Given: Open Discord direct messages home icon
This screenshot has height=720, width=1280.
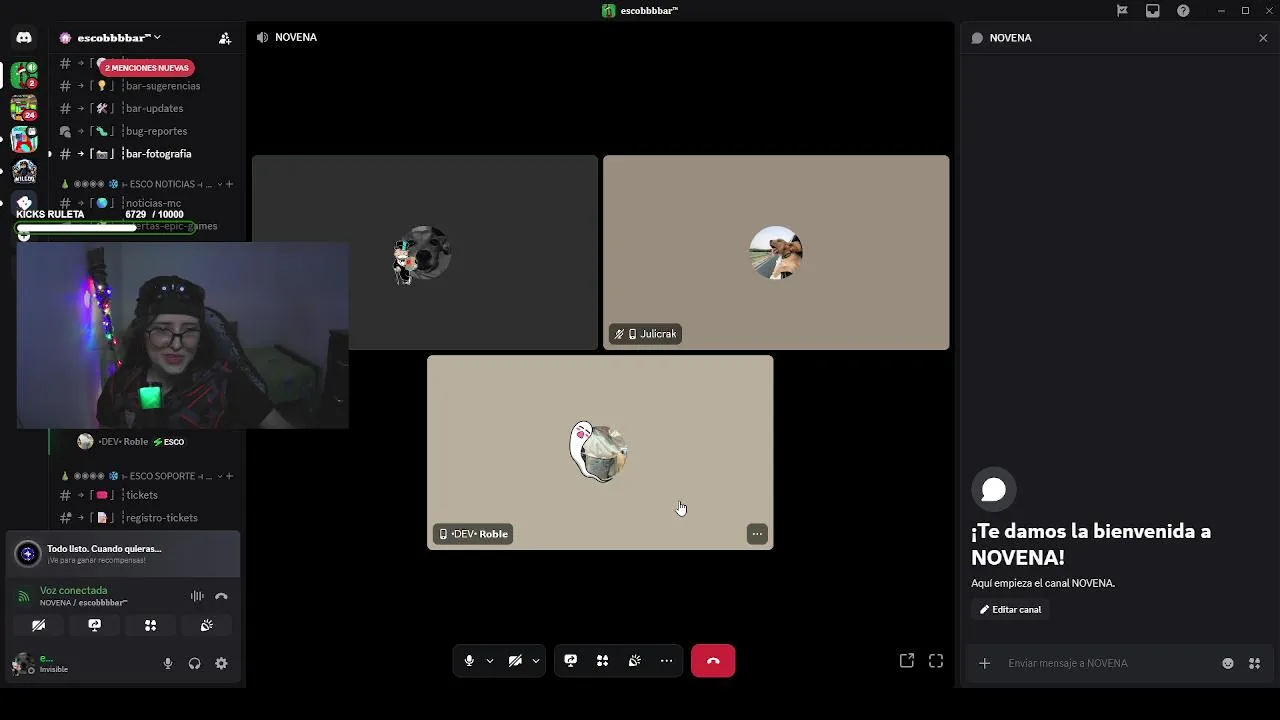Looking at the screenshot, I should click(24, 38).
